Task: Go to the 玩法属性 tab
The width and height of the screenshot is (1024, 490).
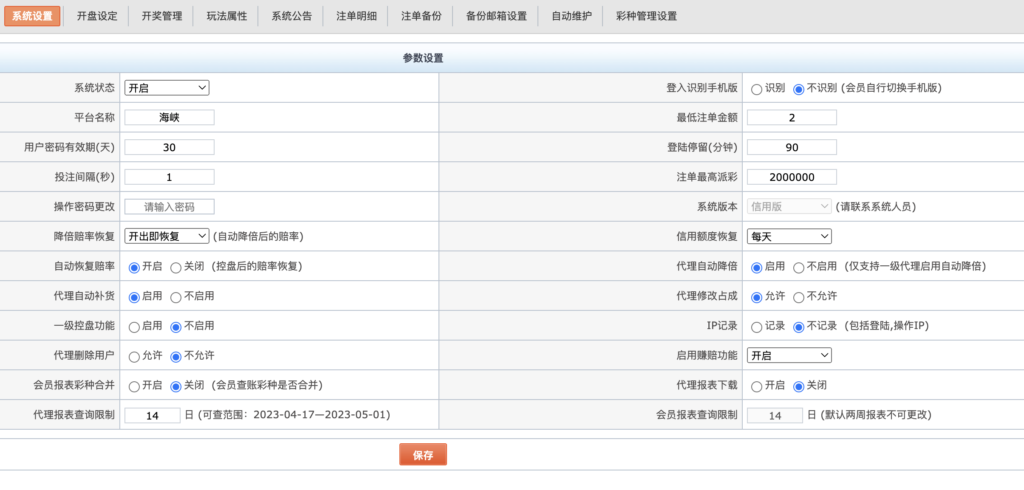Action: coord(226,16)
